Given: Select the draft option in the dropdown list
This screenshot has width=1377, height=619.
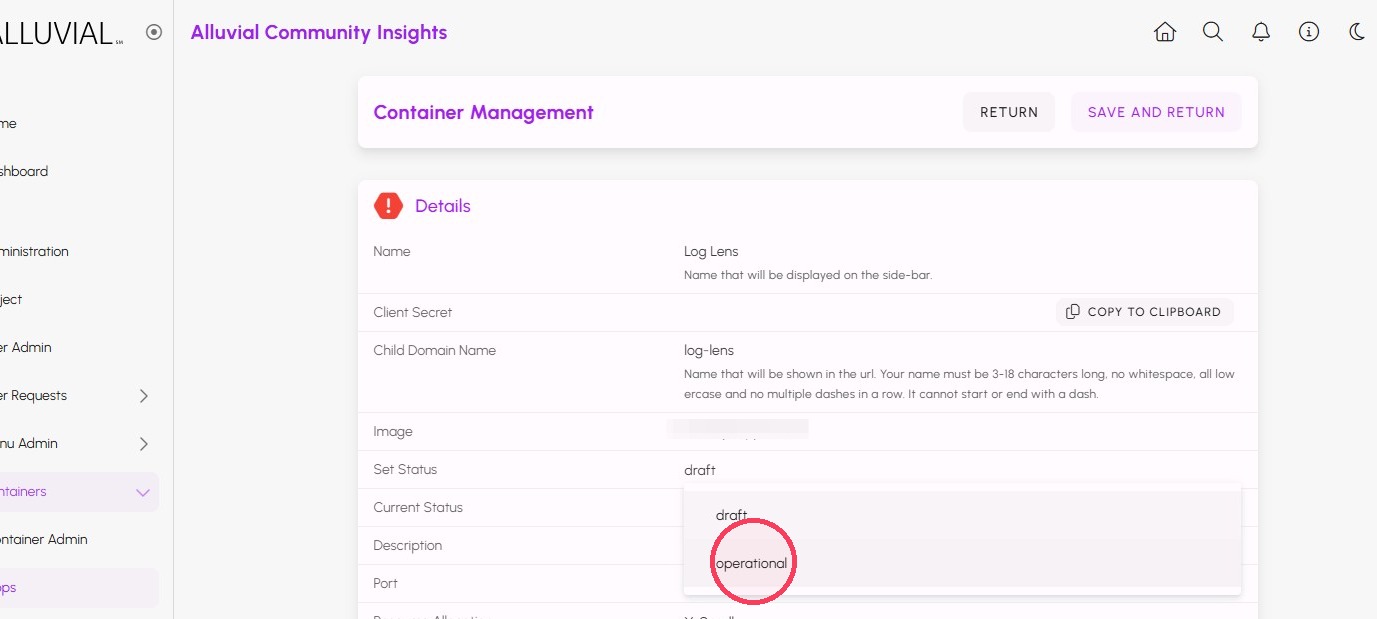Looking at the screenshot, I should [962, 515].
